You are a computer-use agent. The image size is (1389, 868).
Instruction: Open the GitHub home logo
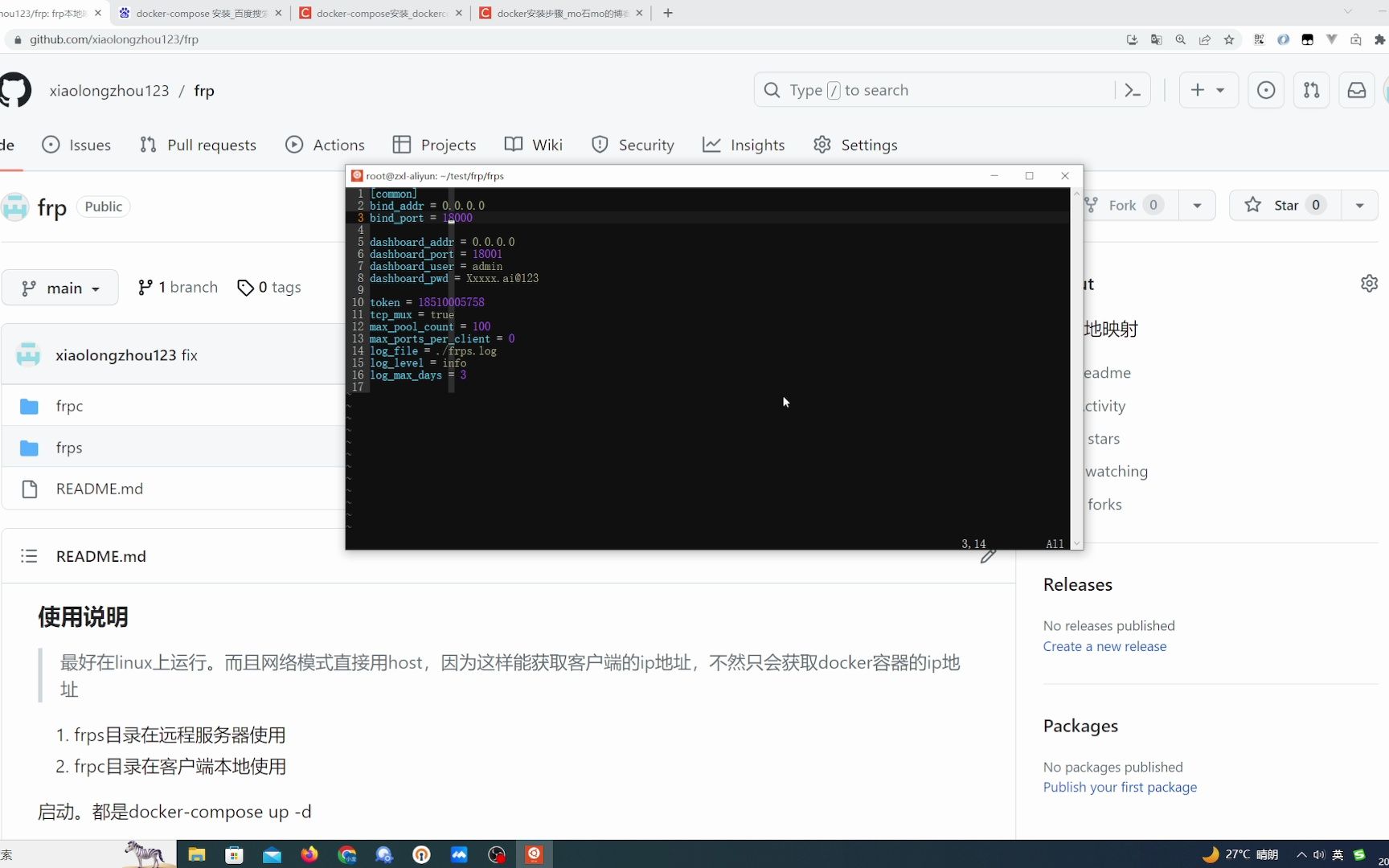[x=14, y=90]
